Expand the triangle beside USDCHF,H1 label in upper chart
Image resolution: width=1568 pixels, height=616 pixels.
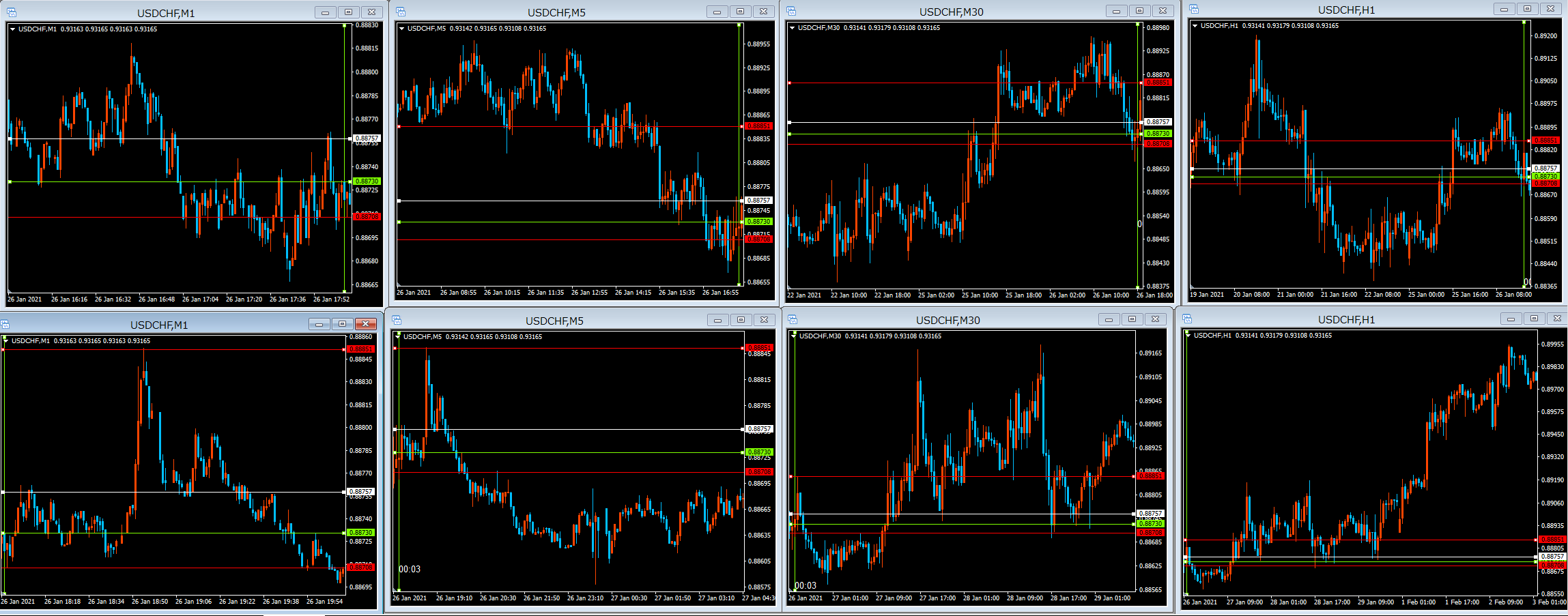pyautogui.click(x=1195, y=26)
